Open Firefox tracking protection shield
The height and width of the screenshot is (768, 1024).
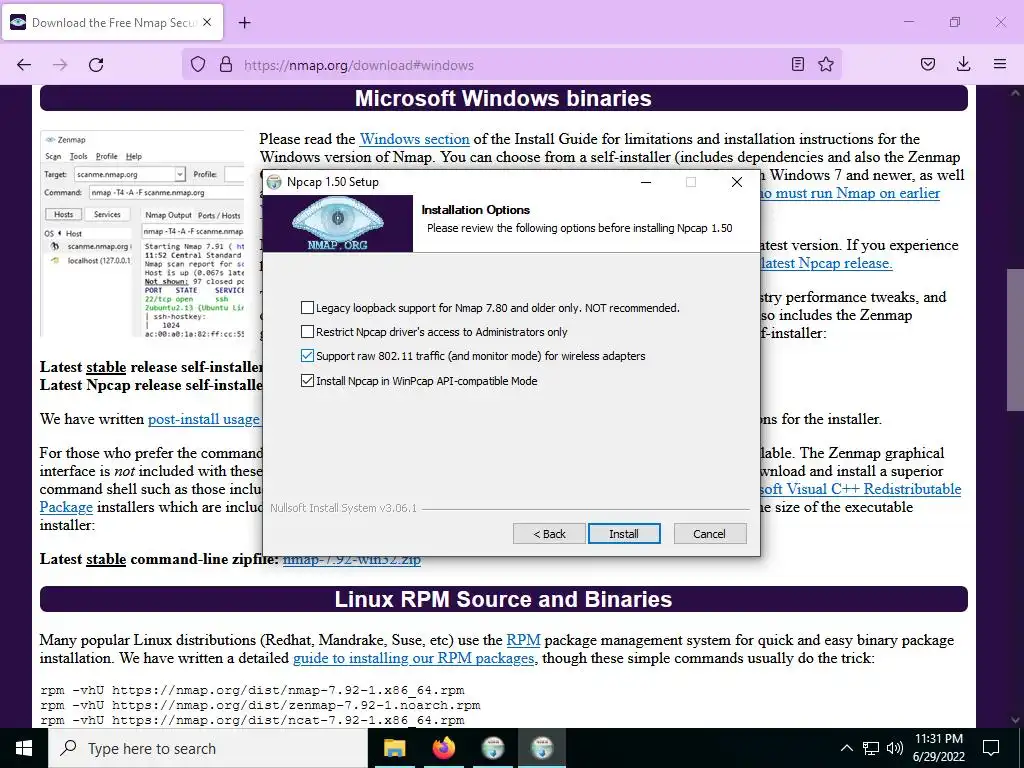click(x=198, y=65)
